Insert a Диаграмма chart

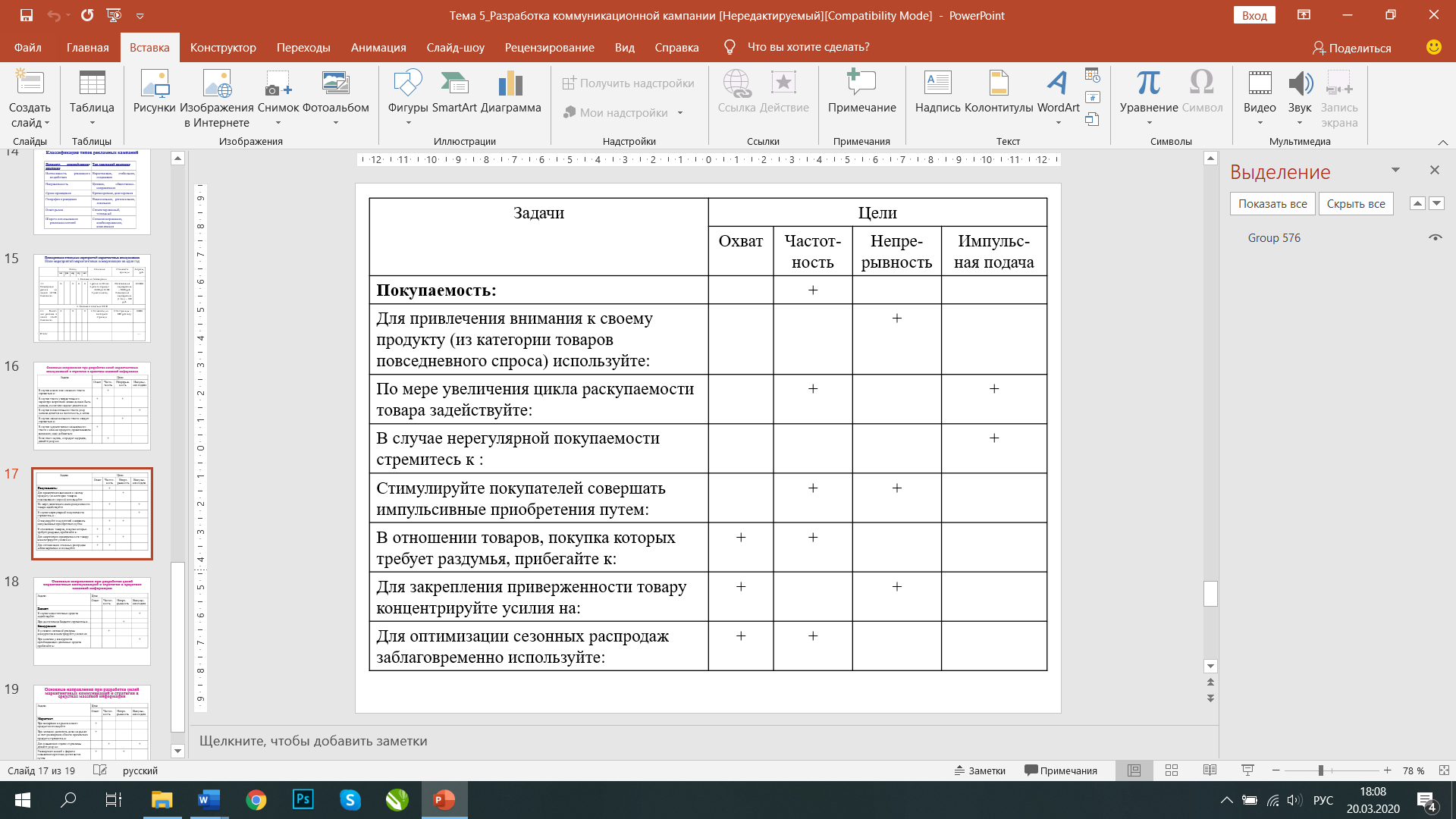click(511, 93)
